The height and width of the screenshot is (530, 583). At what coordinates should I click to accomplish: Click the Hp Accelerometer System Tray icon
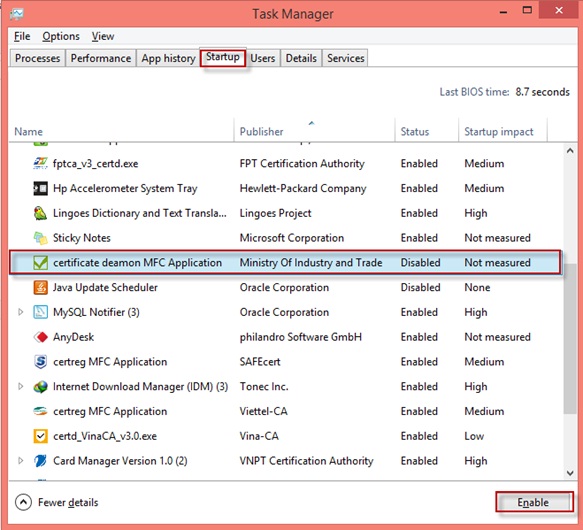point(40,188)
